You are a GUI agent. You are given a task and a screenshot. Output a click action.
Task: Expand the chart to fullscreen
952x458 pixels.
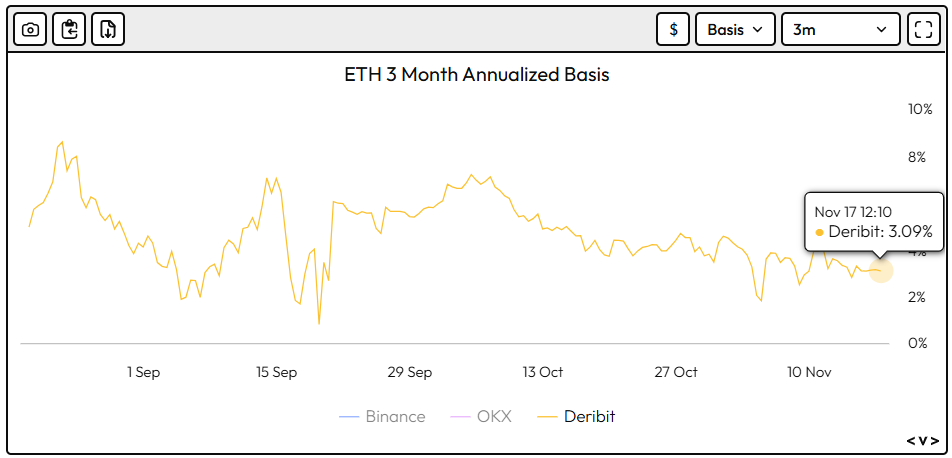pyautogui.click(x=920, y=29)
